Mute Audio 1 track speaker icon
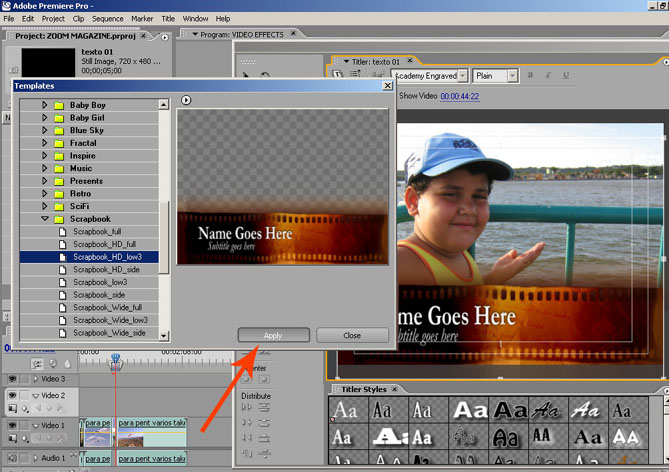The width and height of the screenshot is (669, 472). [13, 458]
